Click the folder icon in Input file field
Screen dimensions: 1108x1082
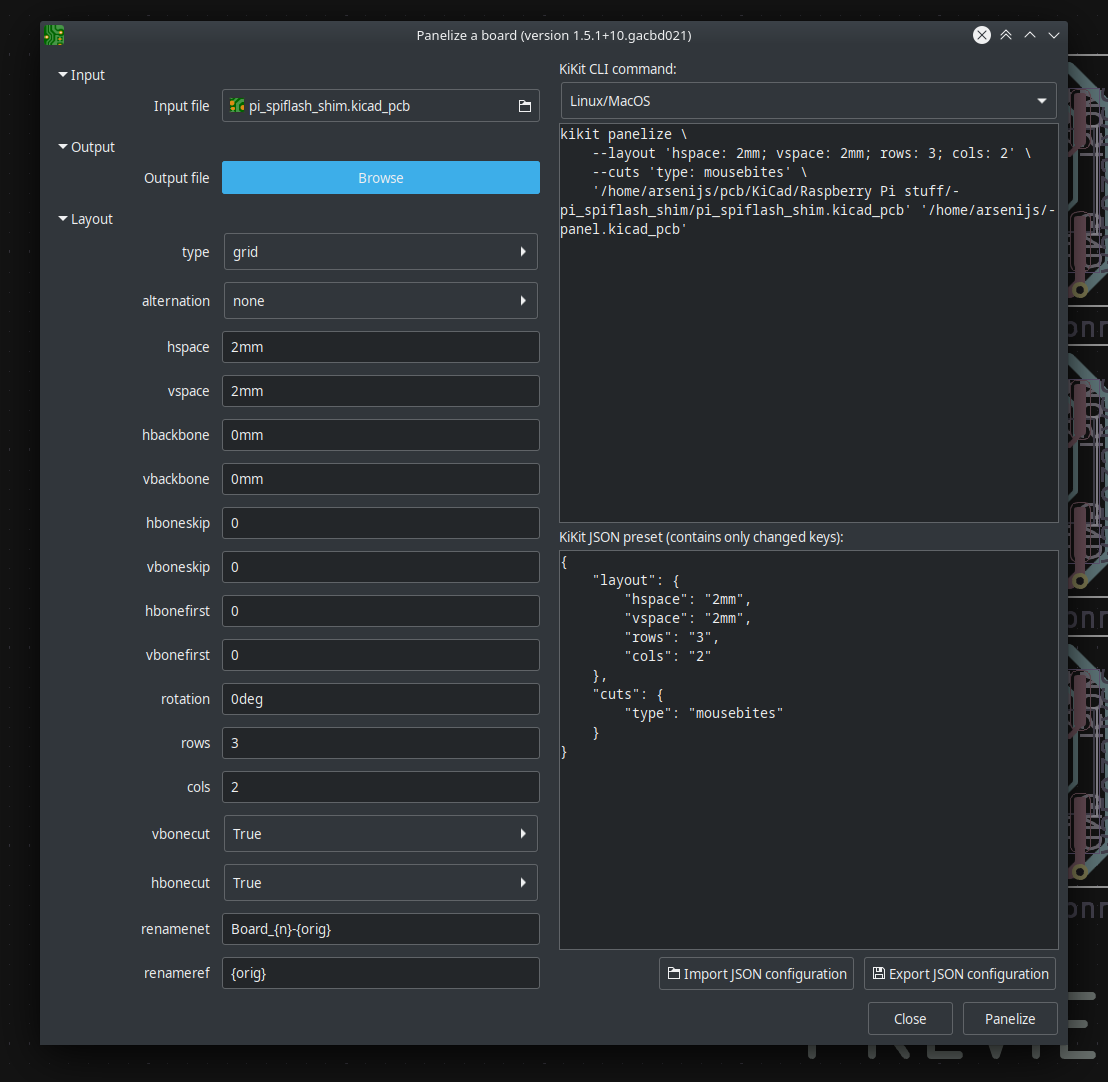coord(524,106)
